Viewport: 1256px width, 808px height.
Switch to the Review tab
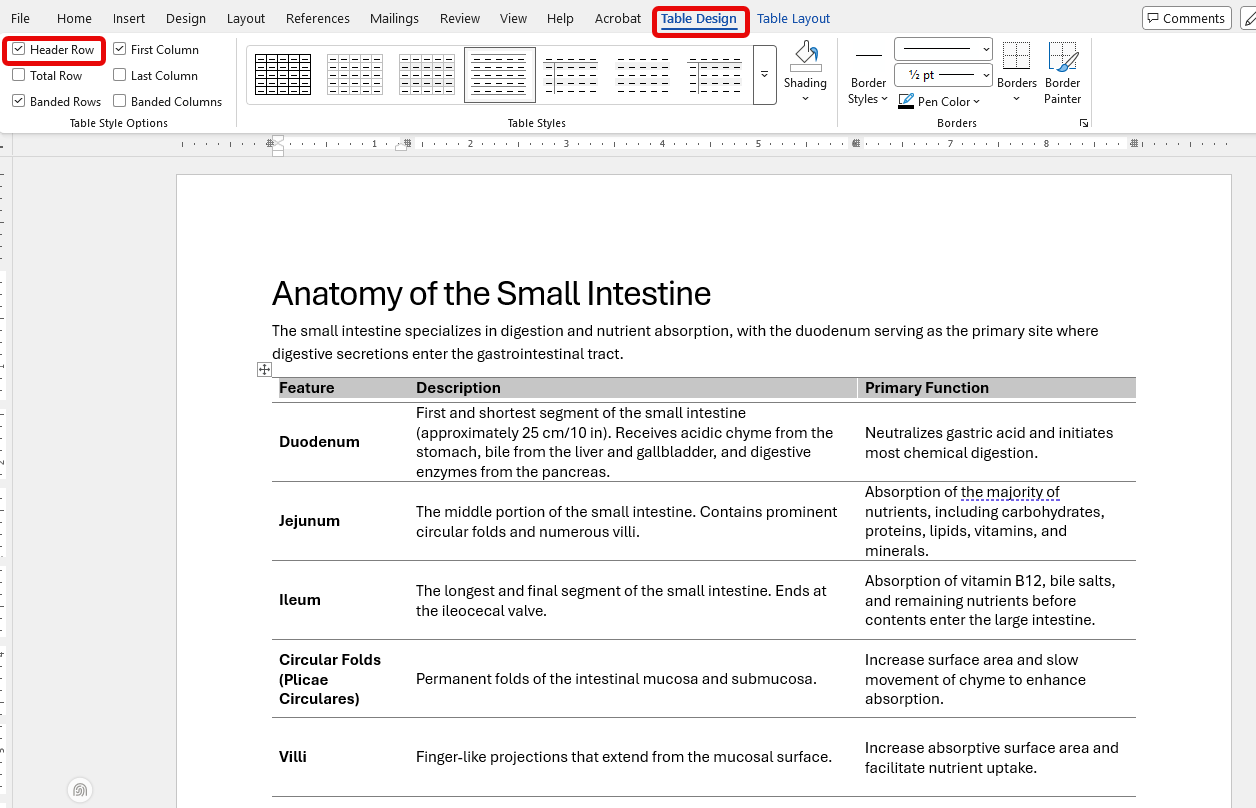460,18
